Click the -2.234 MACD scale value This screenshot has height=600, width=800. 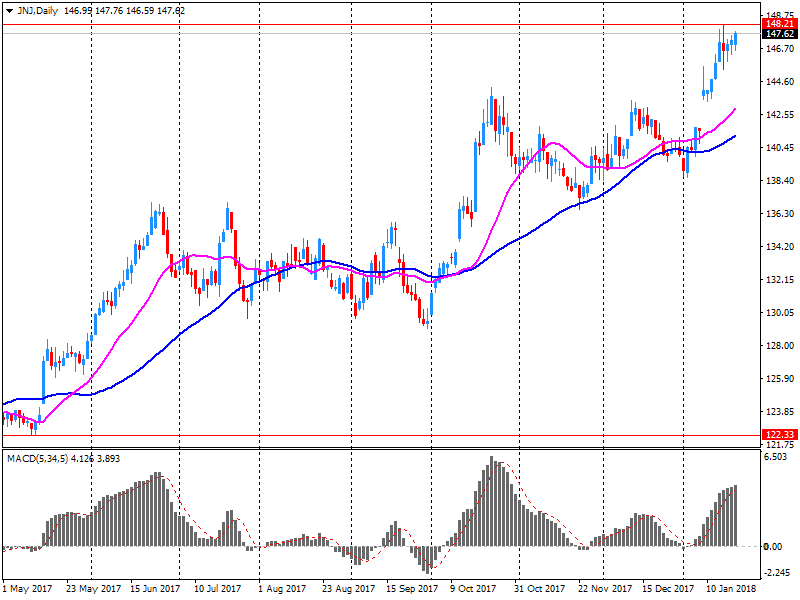click(776, 573)
